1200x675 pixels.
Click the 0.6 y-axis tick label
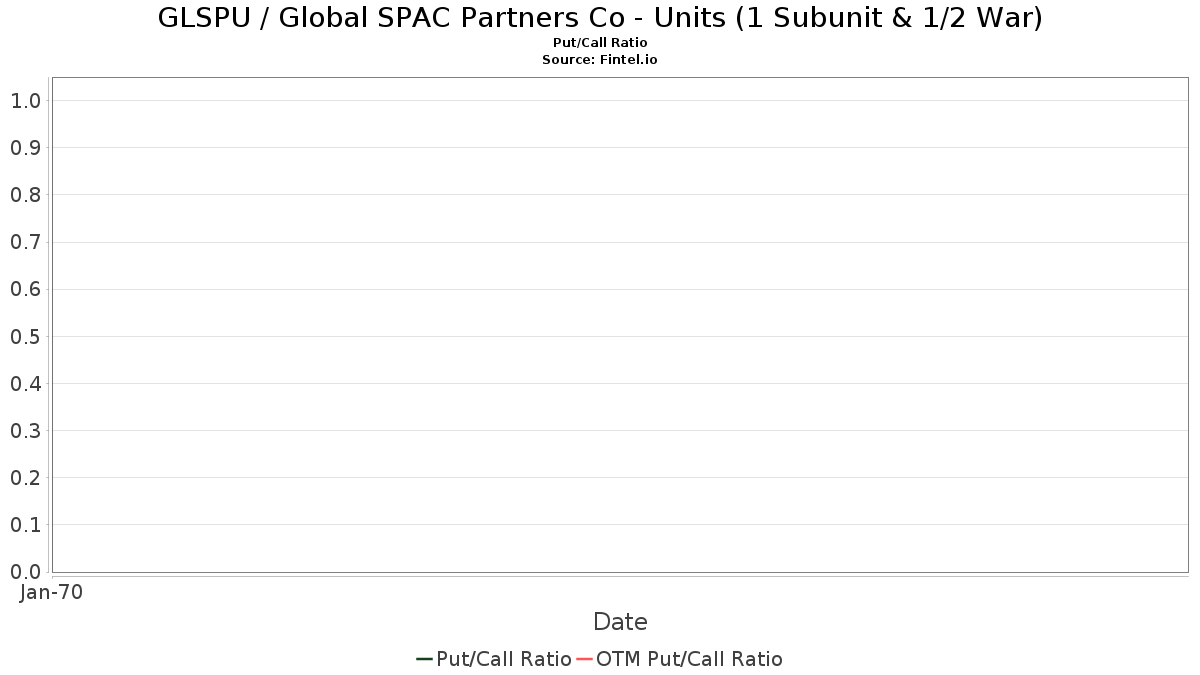click(25, 289)
